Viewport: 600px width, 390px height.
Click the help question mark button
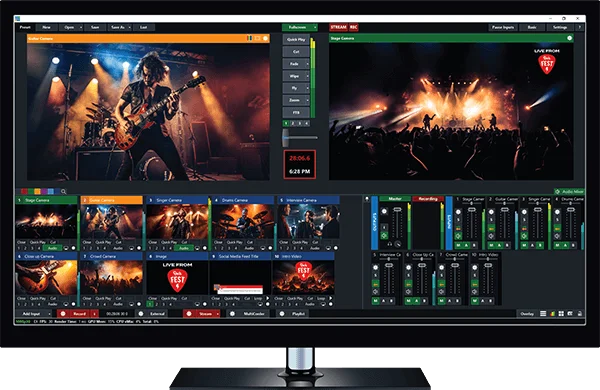pos(579,27)
